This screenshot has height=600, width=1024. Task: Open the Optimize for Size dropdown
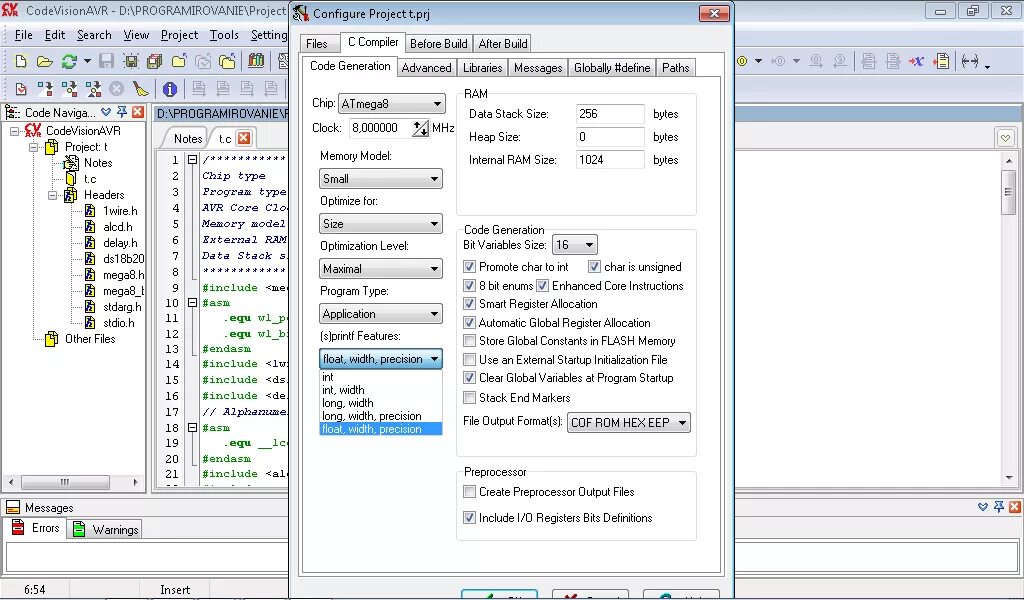[381, 224]
